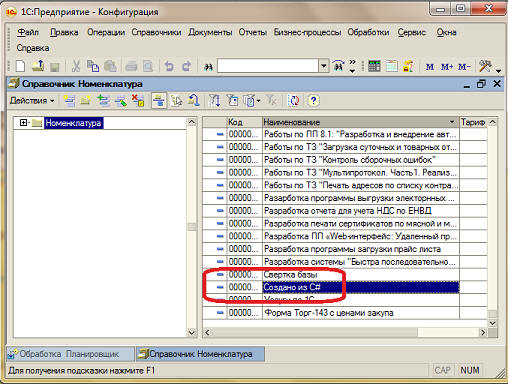508x384 pixels.
Task: Open filter history dropdown icon
Action: [x=252, y=100]
